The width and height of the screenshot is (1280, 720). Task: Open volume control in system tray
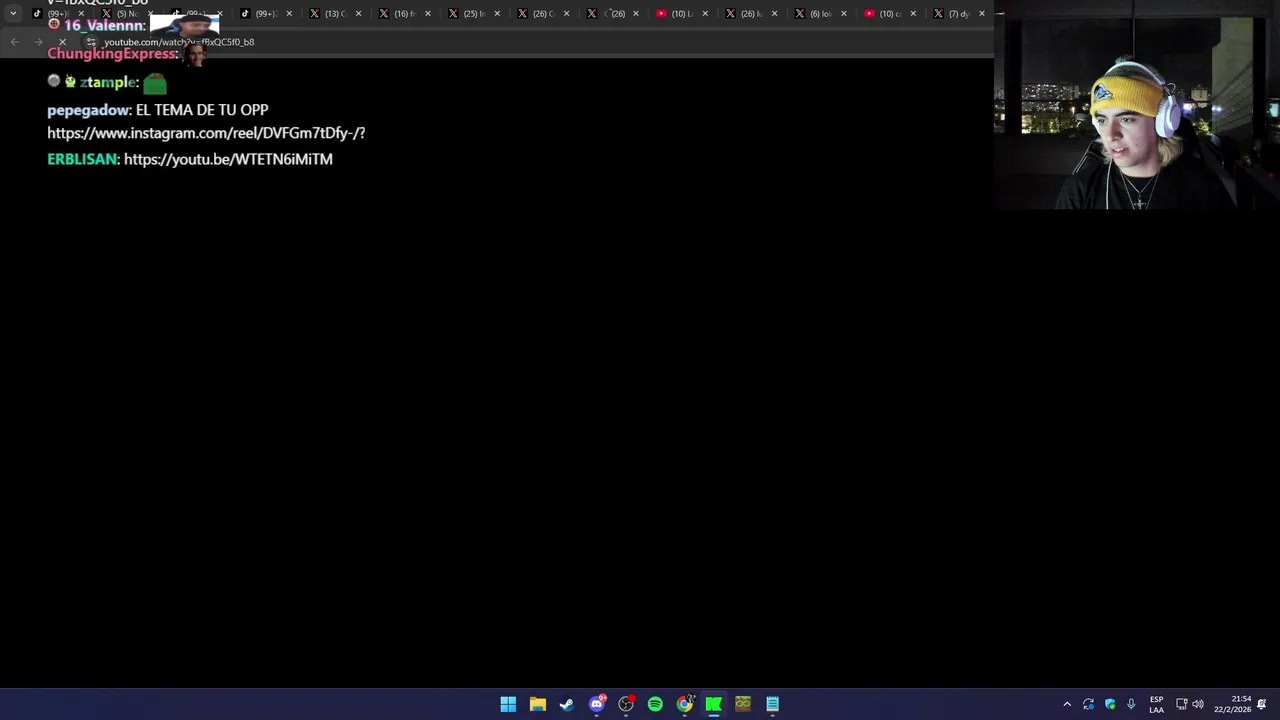1198,704
